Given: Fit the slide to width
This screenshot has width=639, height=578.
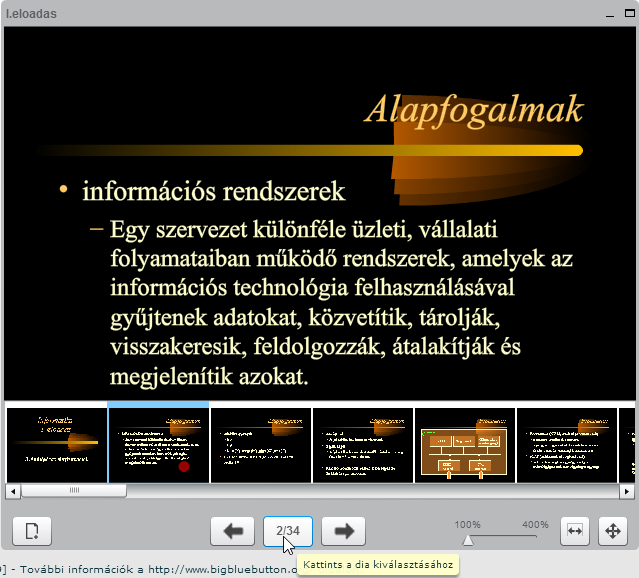Looking at the screenshot, I should point(575,531).
